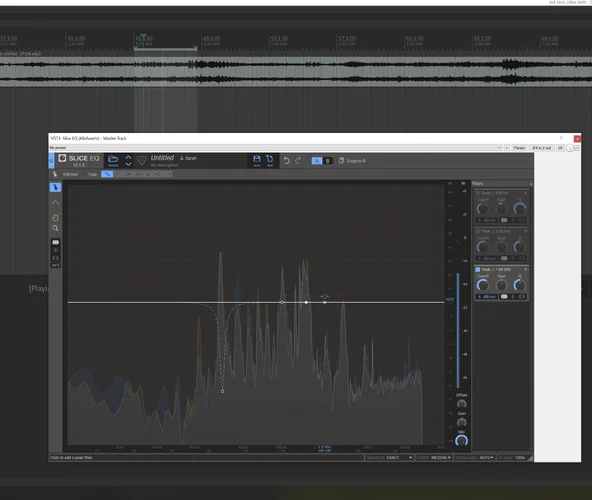Open the Spectrum EXACT dropdown

389,458
